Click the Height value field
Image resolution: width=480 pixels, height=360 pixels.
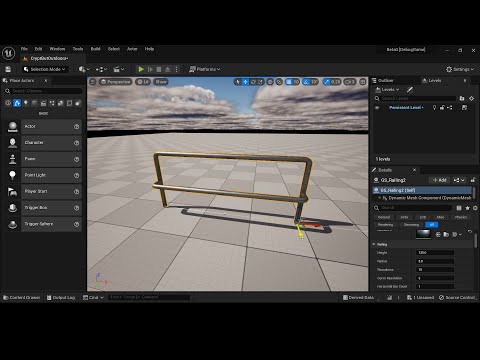[x=435, y=253]
